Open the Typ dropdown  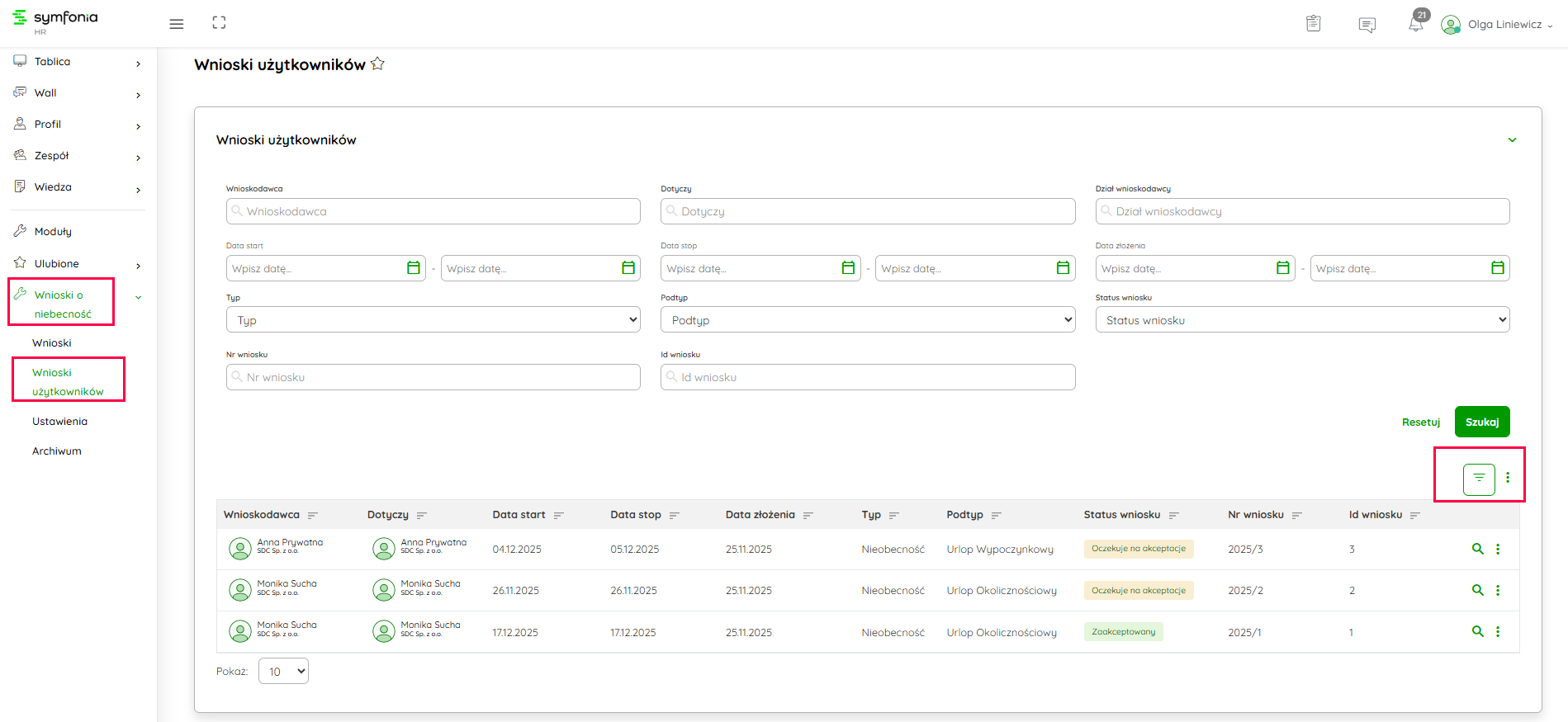click(433, 320)
